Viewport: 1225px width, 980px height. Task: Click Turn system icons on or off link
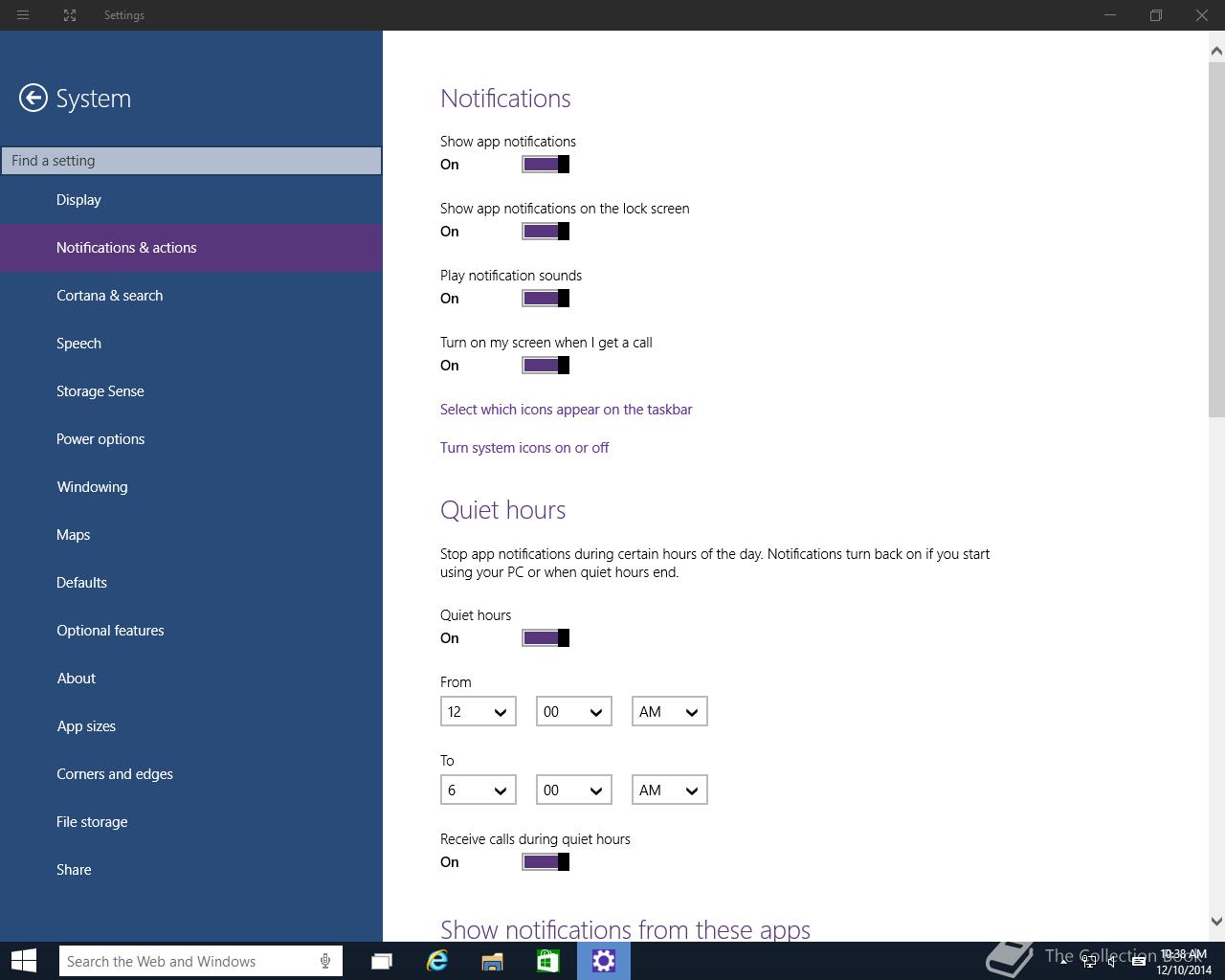[524, 448]
